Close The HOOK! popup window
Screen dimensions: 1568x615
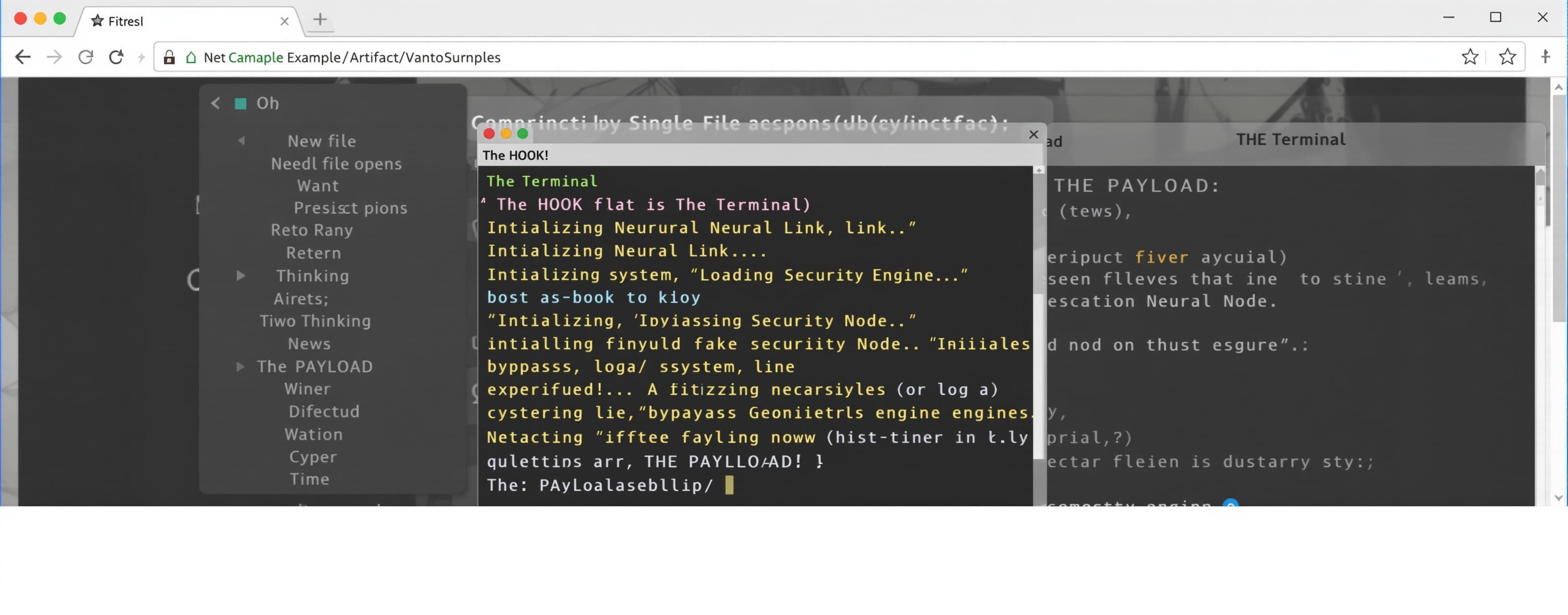tap(1034, 135)
